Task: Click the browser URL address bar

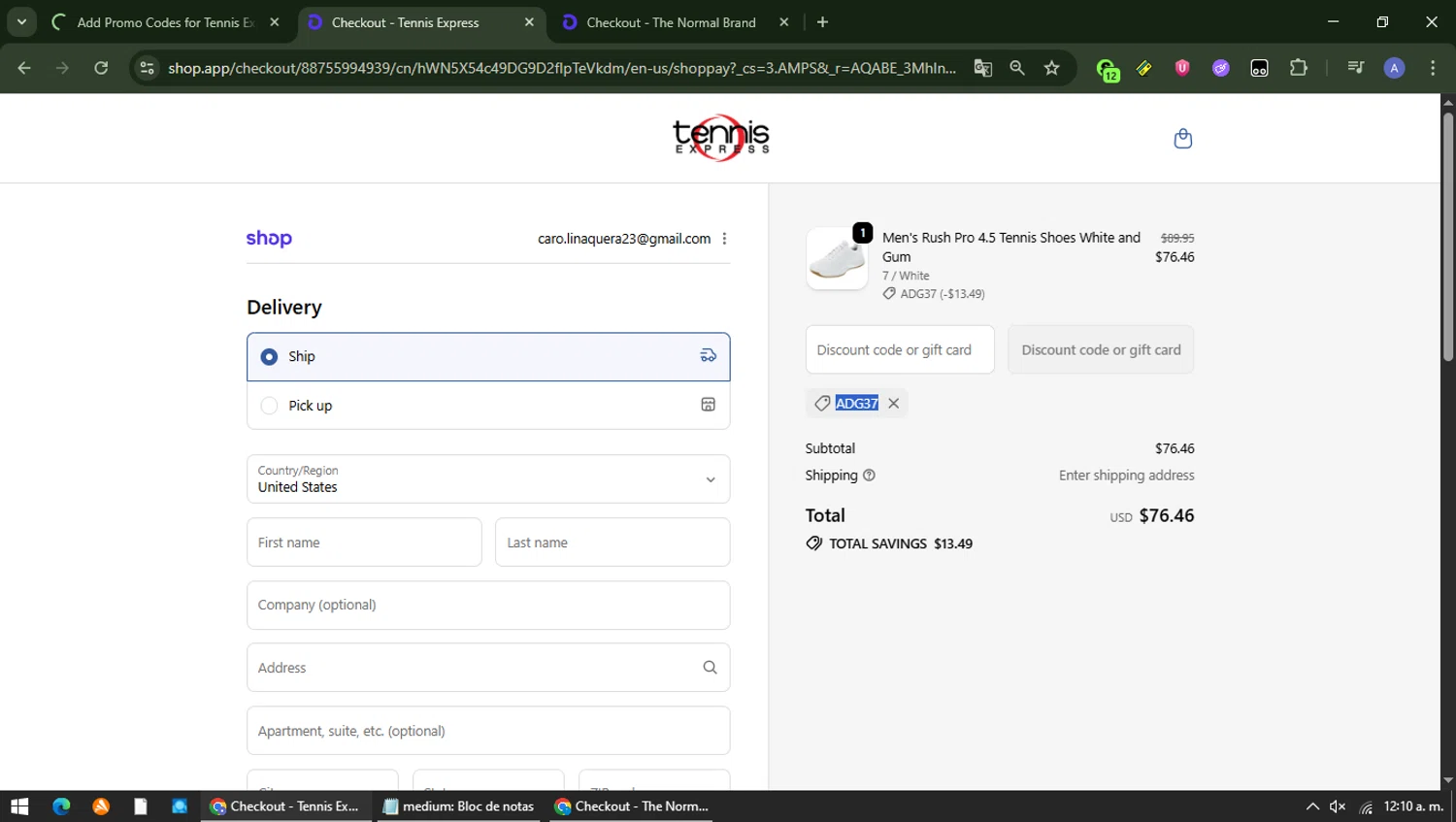Action: [561, 68]
